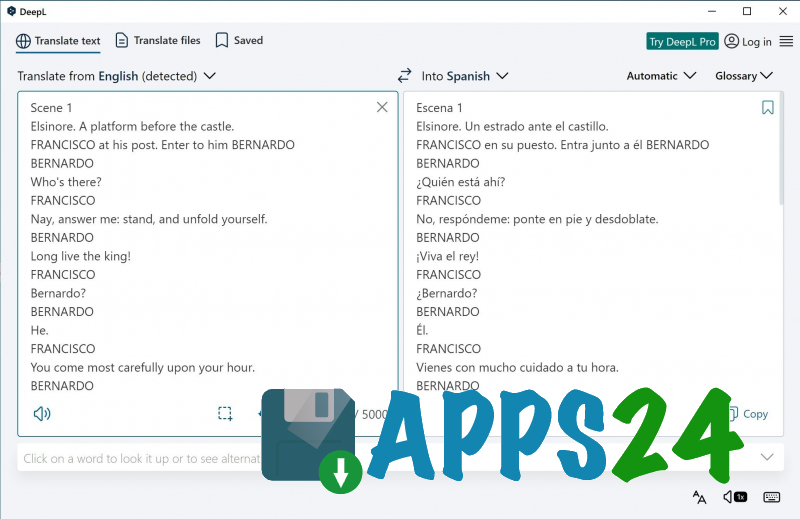Click source word 'He.'
This screenshot has height=519, width=800.
(39, 330)
